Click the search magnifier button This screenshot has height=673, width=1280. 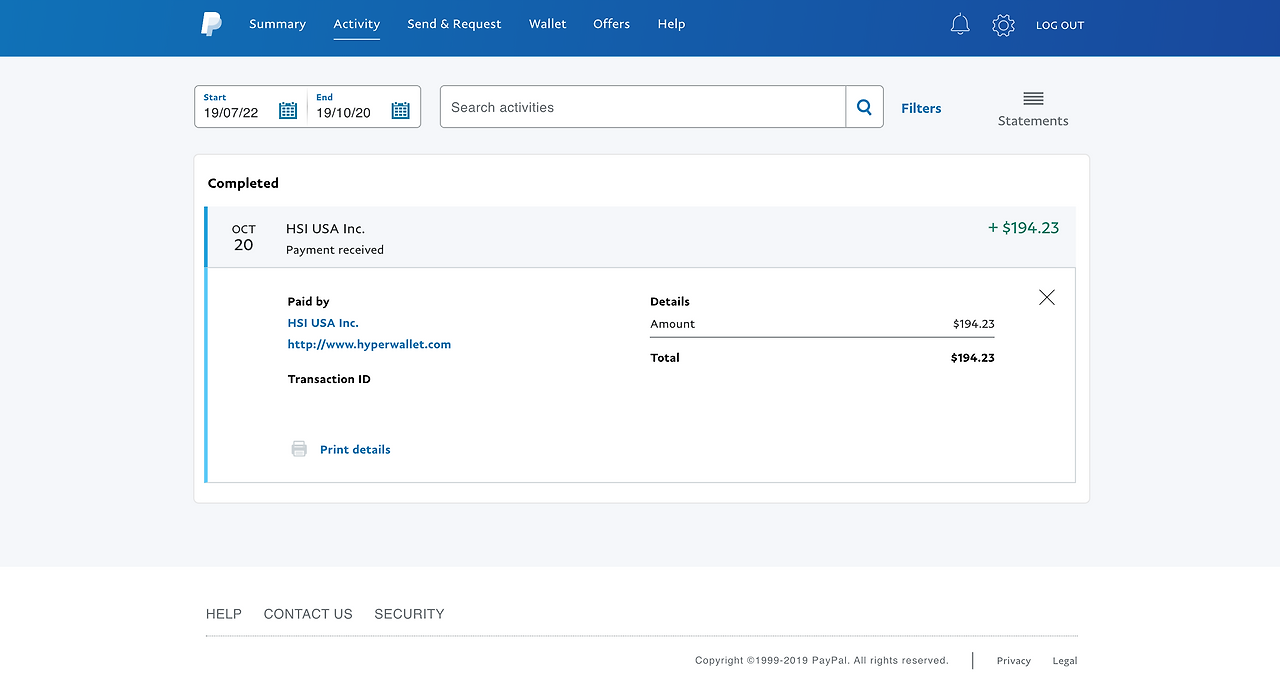click(x=864, y=107)
